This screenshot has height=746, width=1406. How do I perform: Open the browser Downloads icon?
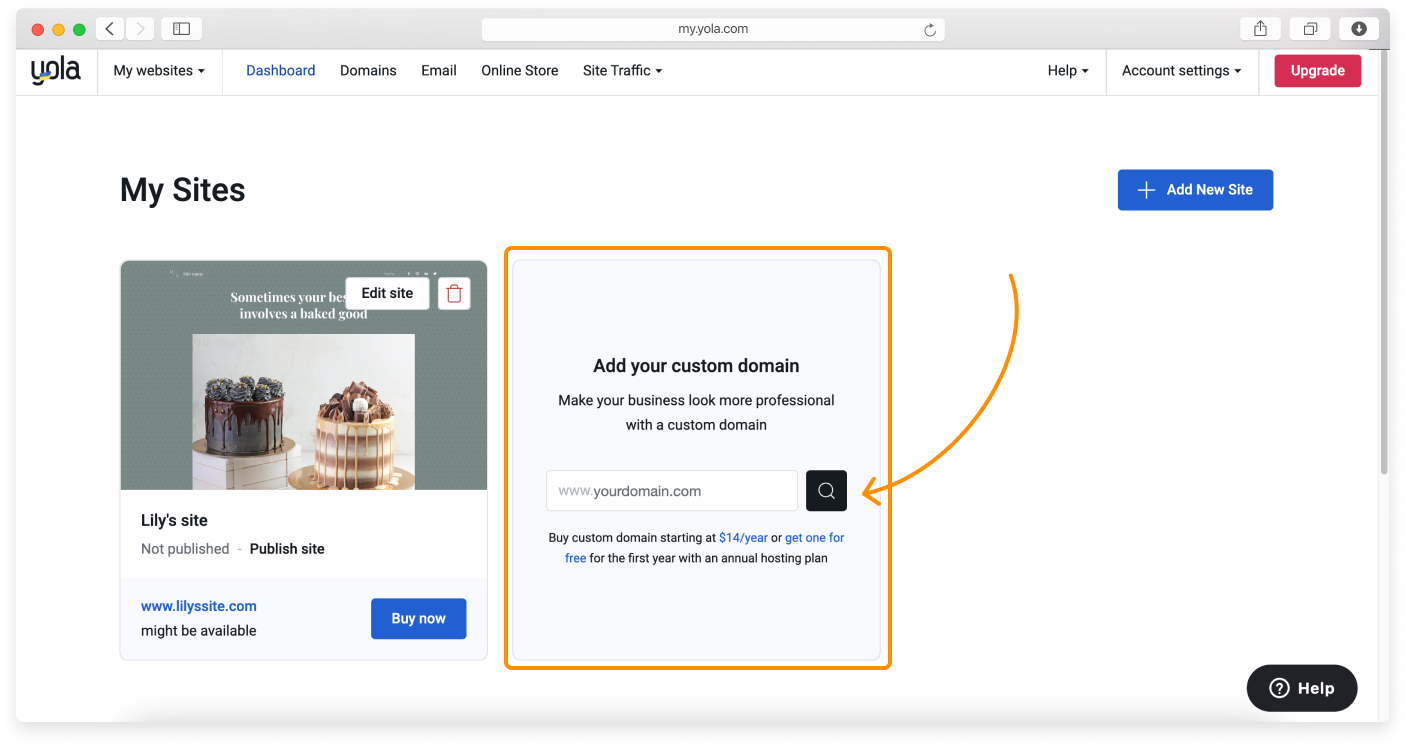coord(1359,28)
